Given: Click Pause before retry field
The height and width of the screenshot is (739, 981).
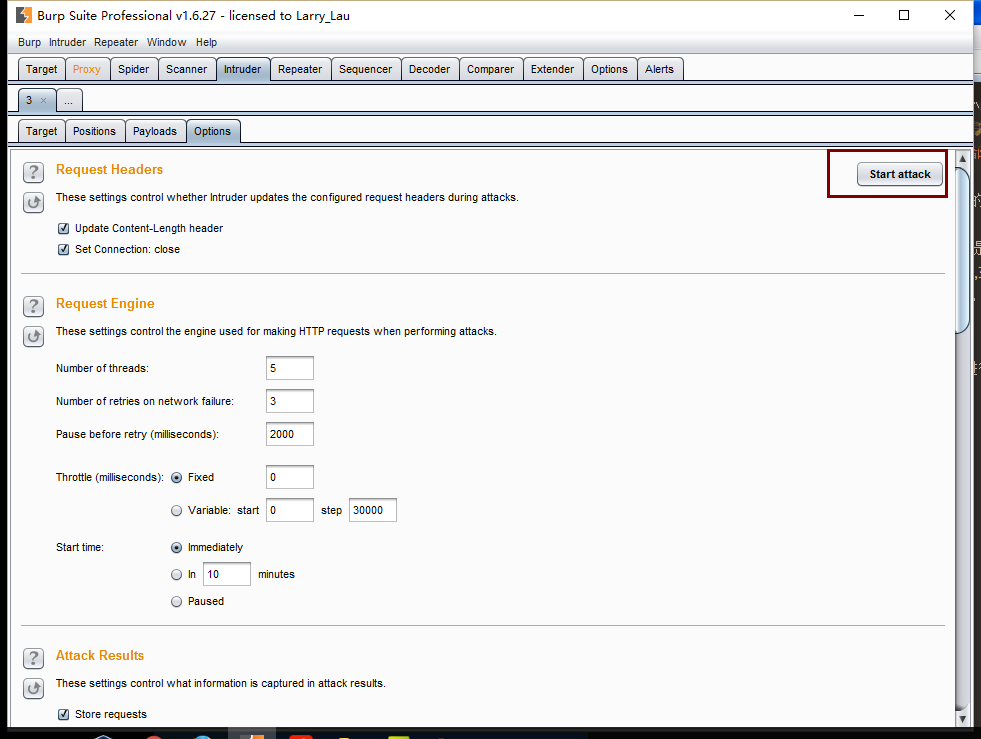Looking at the screenshot, I should click(x=290, y=434).
